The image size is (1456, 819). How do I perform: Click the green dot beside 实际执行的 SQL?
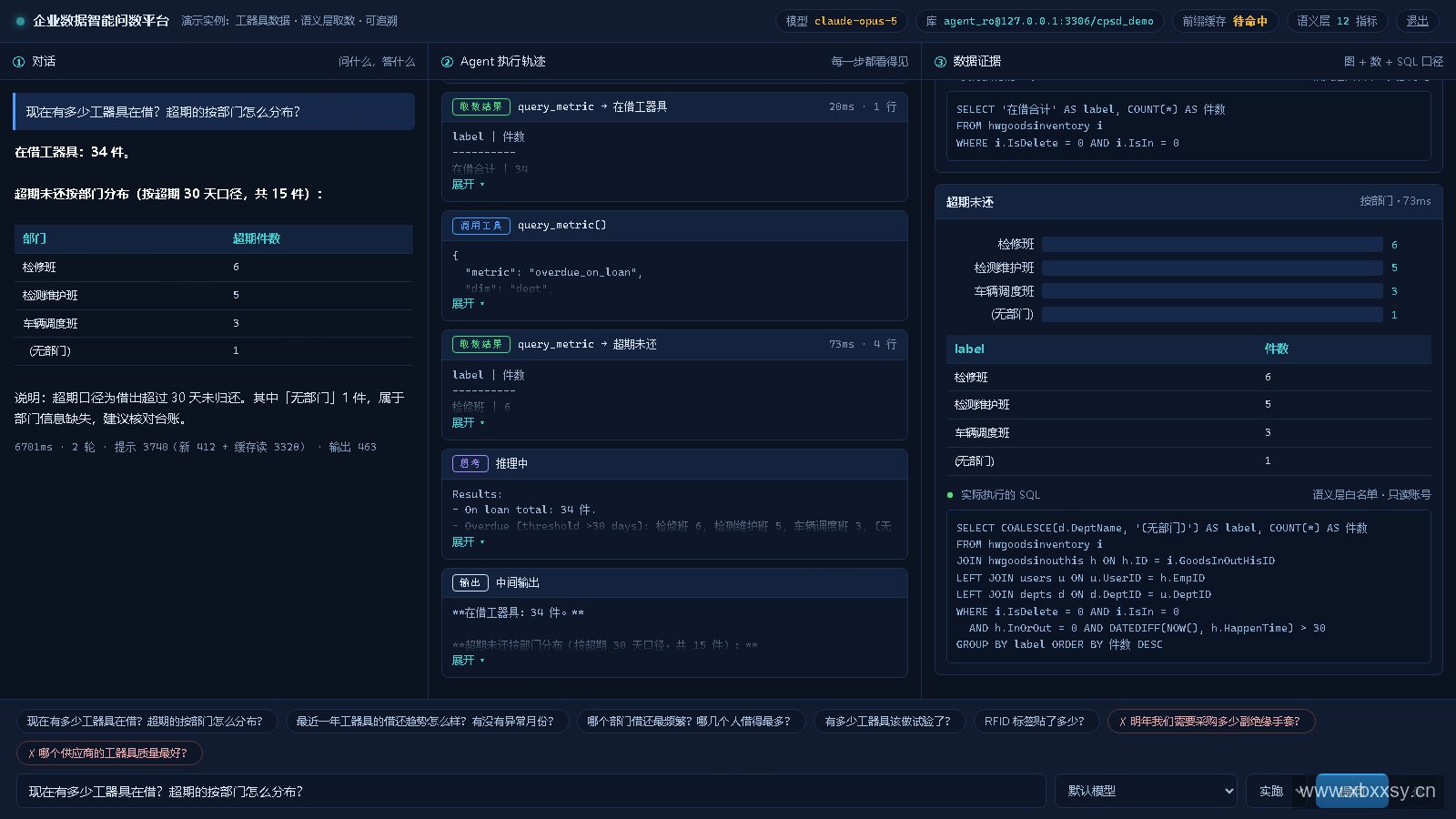click(x=950, y=495)
